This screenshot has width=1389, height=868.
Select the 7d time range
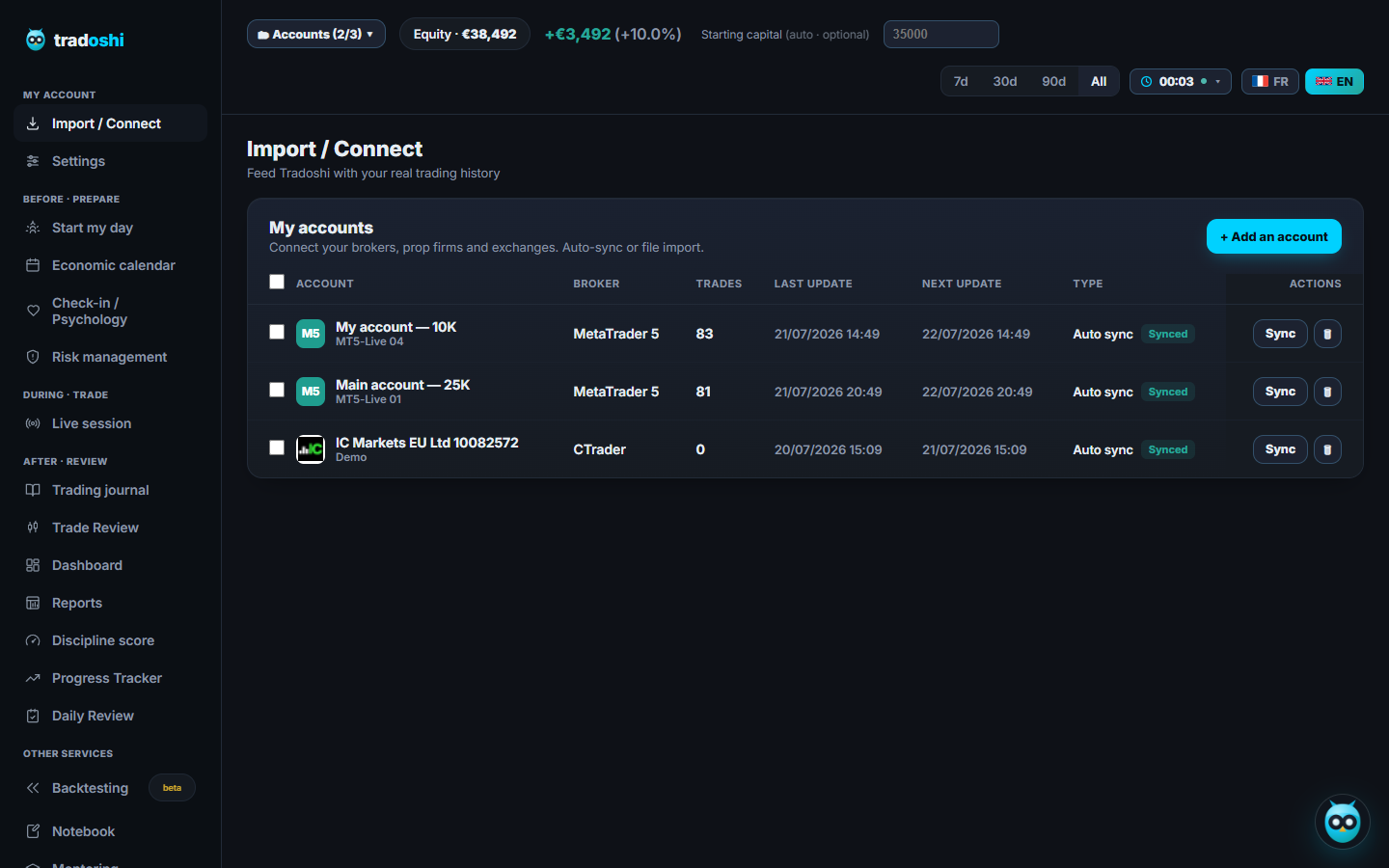[x=961, y=81]
